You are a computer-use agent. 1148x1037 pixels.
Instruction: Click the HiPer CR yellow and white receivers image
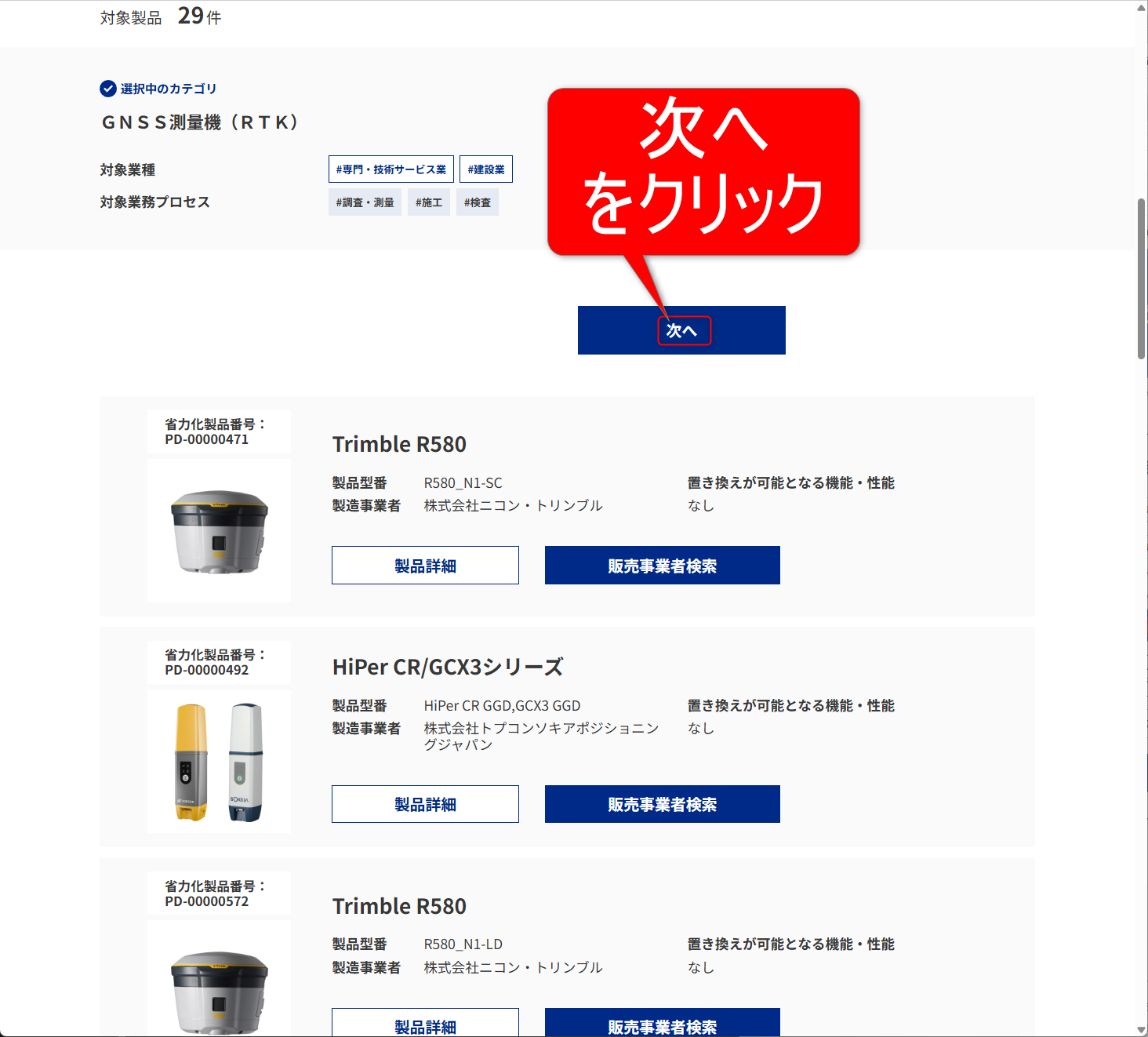click(220, 762)
